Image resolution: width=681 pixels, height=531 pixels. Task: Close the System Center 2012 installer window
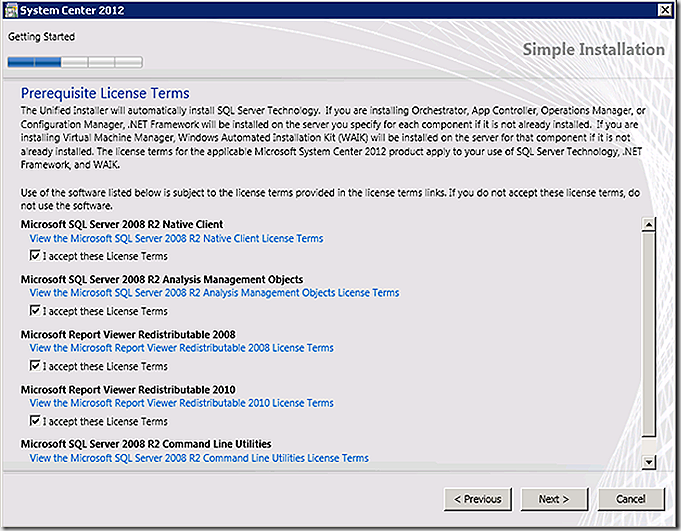coord(664,10)
